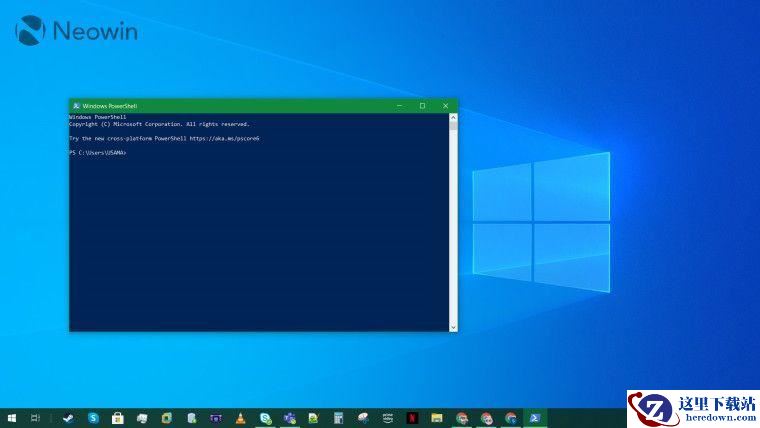
Task: Open Amazon Prime Video taskbar icon
Action: pos(388,418)
